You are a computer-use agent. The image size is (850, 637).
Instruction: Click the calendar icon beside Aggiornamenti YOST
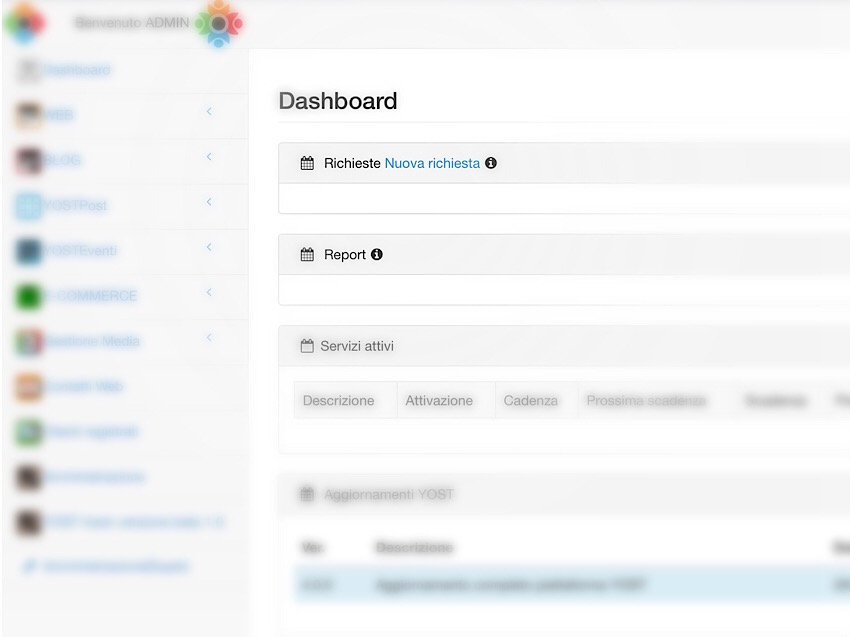(307, 494)
